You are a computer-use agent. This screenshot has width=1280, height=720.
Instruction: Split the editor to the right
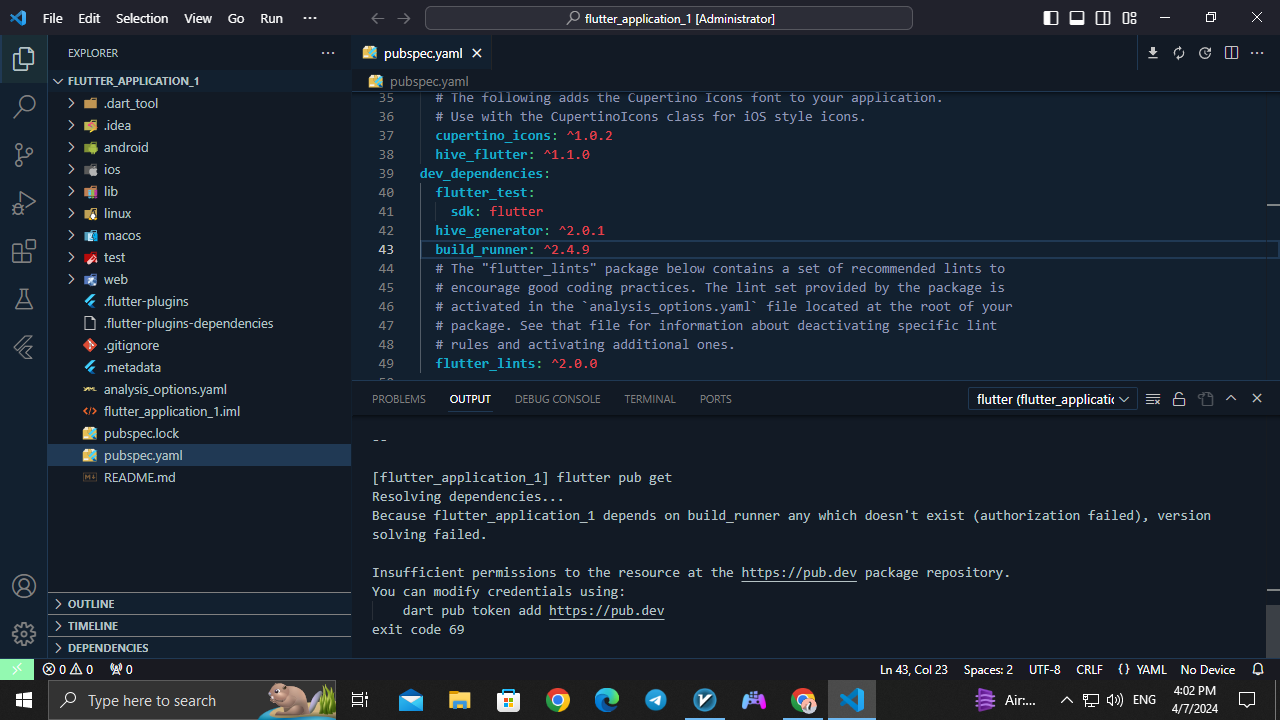1231,53
